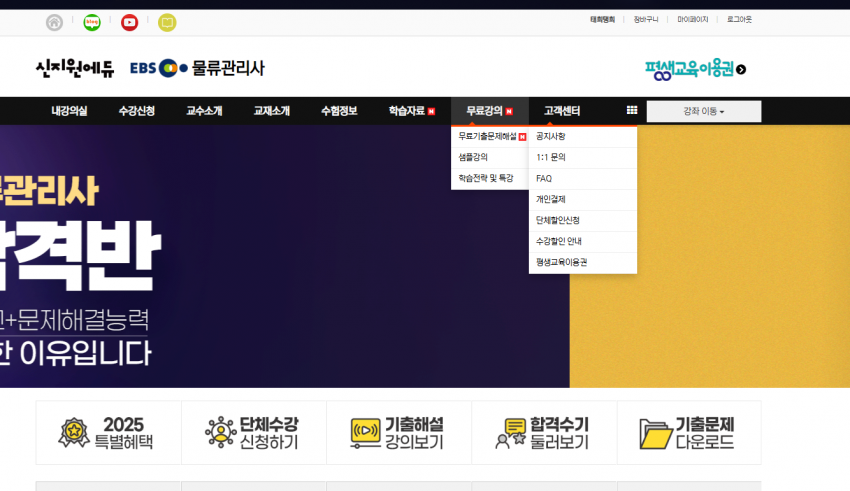
Task: Click the 기출해설 강의보기 video icon
Action: pyautogui.click(x=365, y=433)
